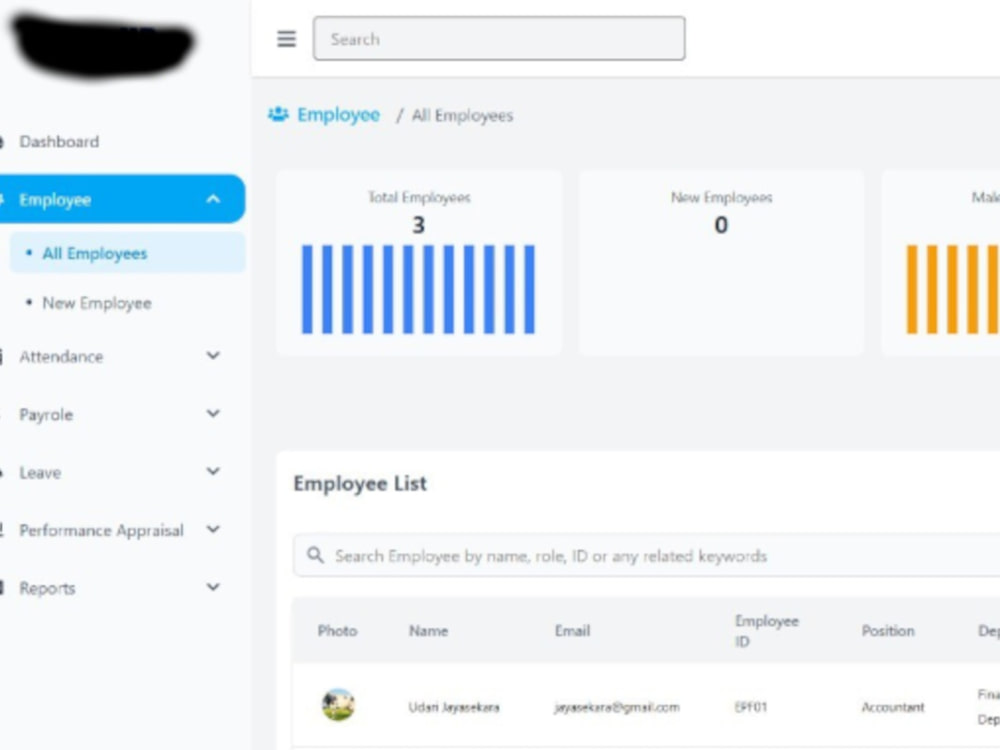The width and height of the screenshot is (1000, 750).
Task: Open Udari Jayasekara's profile photo
Action: click(x=338, y=705)
